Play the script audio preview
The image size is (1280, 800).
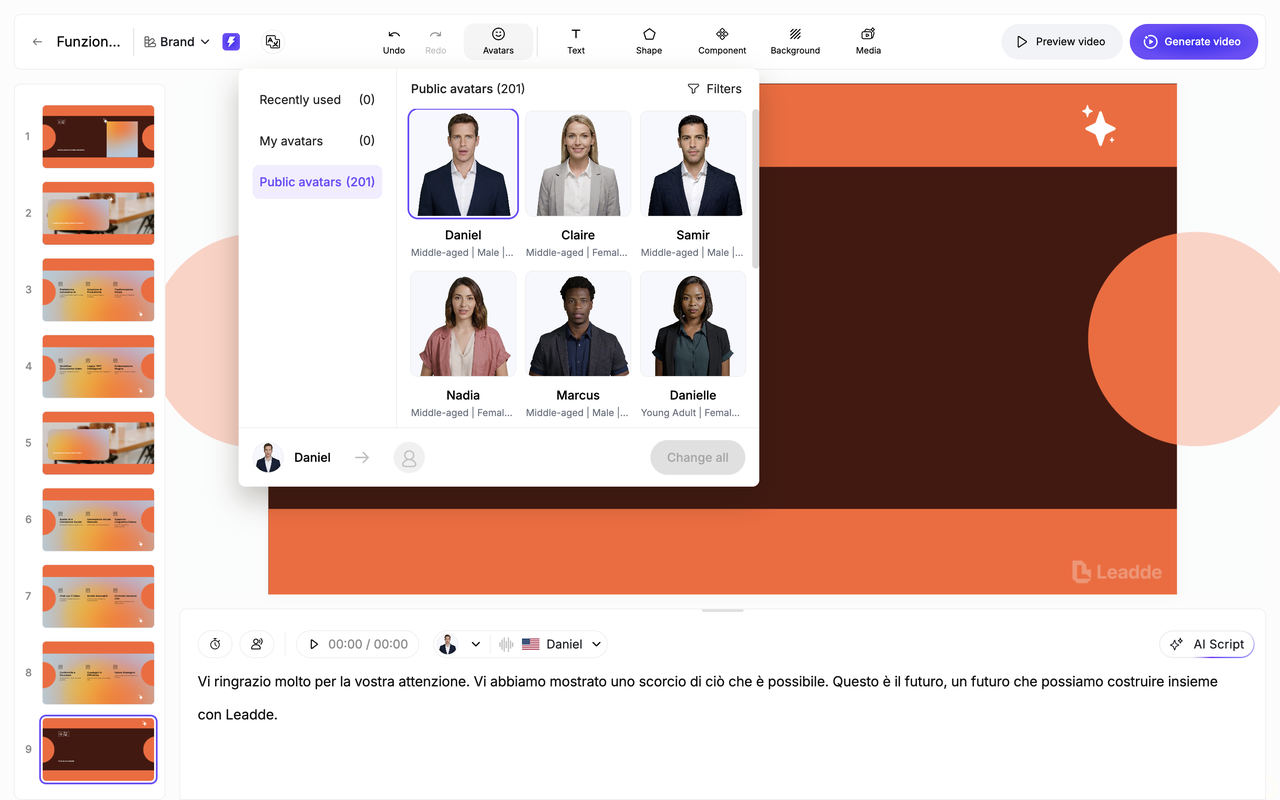pos(314,644)
